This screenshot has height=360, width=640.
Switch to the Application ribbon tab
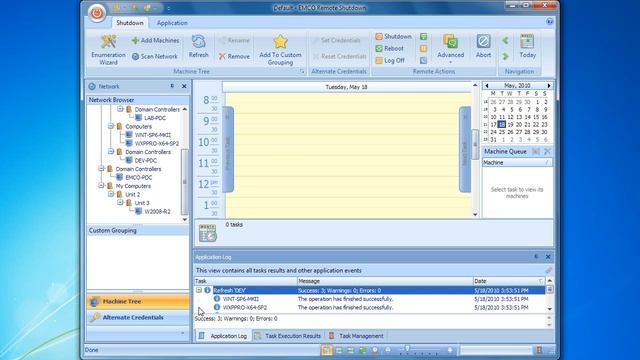(x=172, y=23)
